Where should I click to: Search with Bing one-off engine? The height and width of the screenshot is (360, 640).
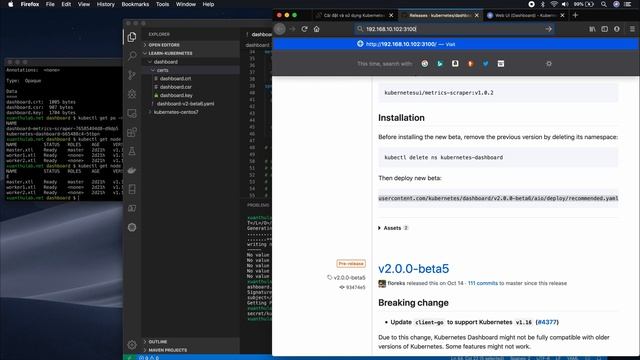pyautogui.click(x=440, y=64)
